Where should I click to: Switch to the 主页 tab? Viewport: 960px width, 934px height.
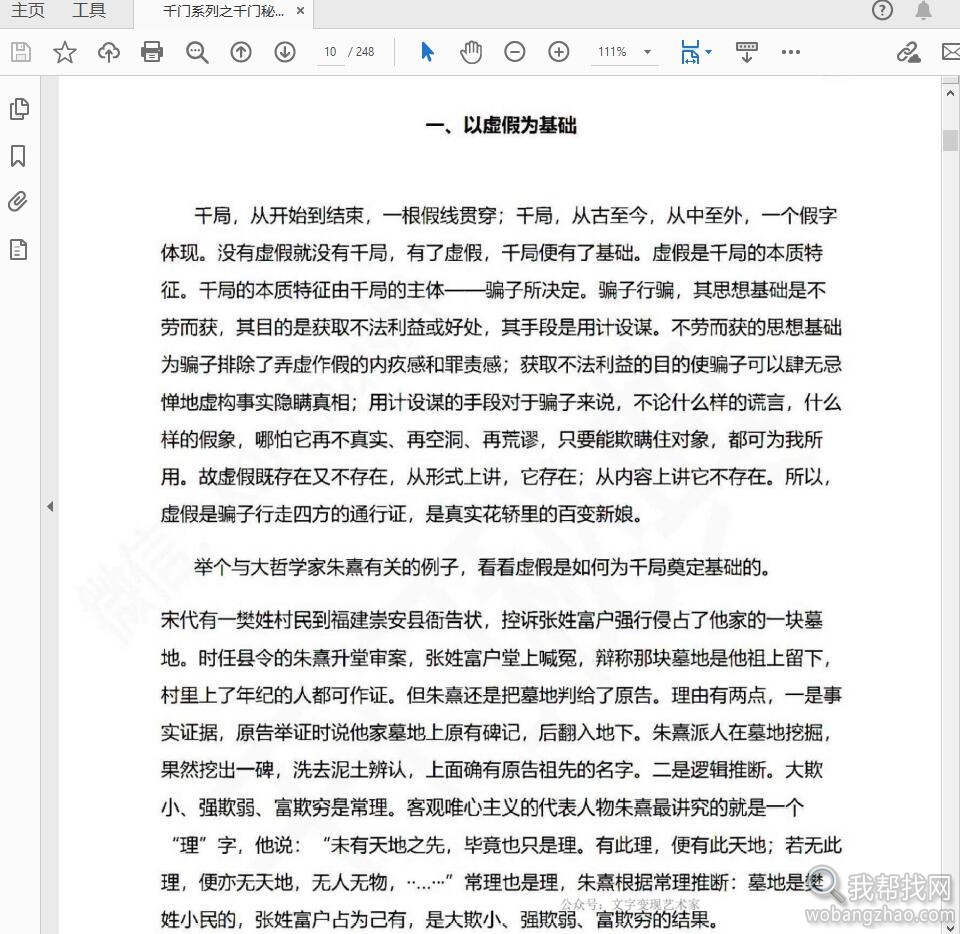[28, 10]
